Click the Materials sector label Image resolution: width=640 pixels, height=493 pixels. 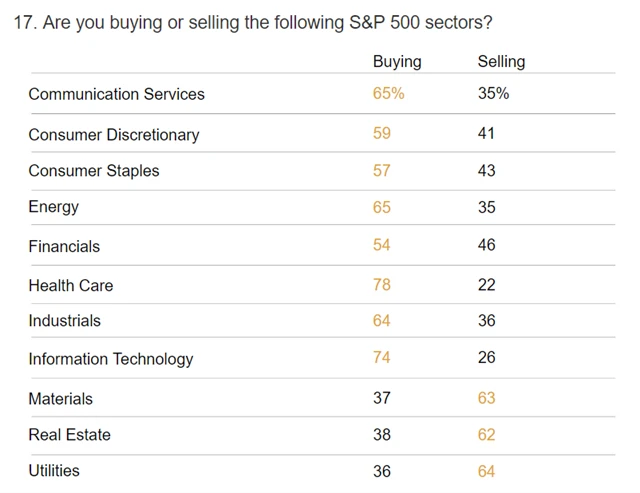pos(60,398)
